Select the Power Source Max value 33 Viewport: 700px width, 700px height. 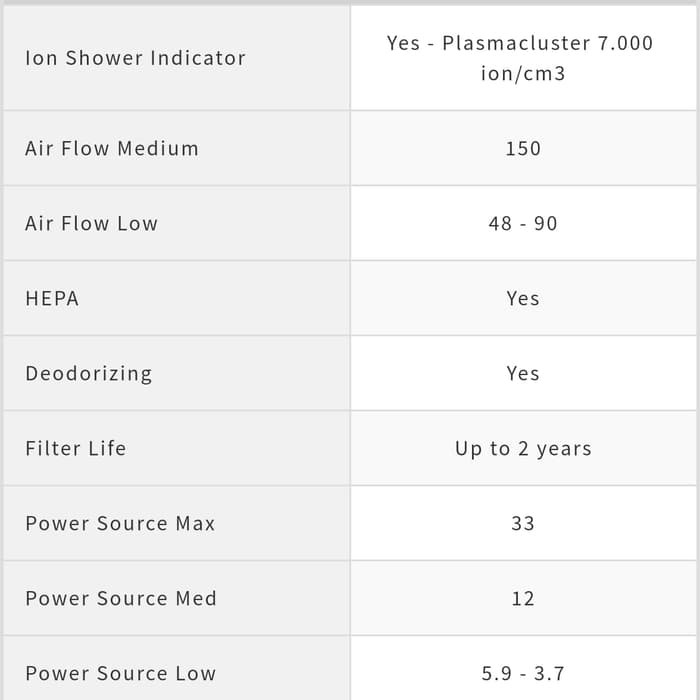tap(523, 524)
